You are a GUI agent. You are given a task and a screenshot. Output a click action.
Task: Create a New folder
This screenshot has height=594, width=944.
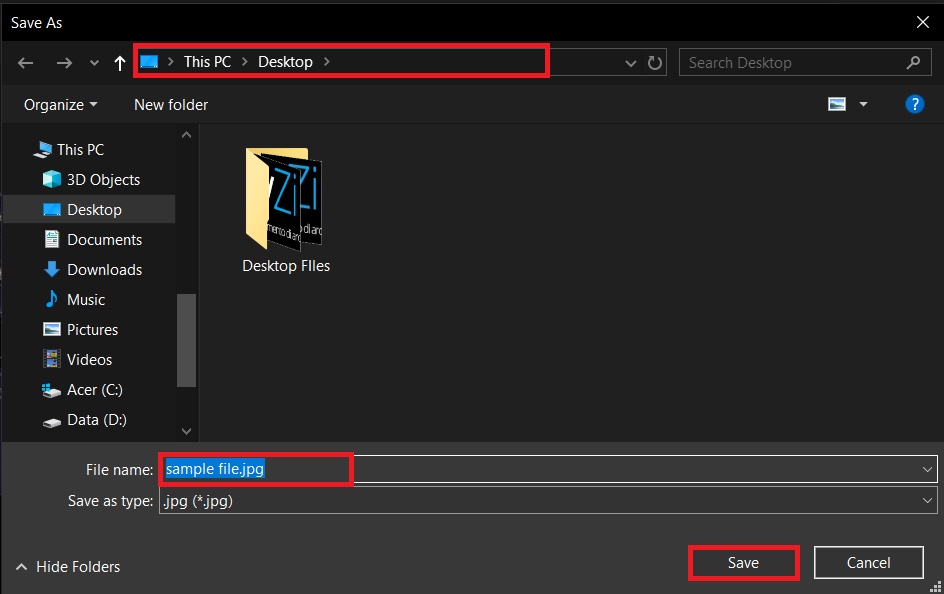170,104
